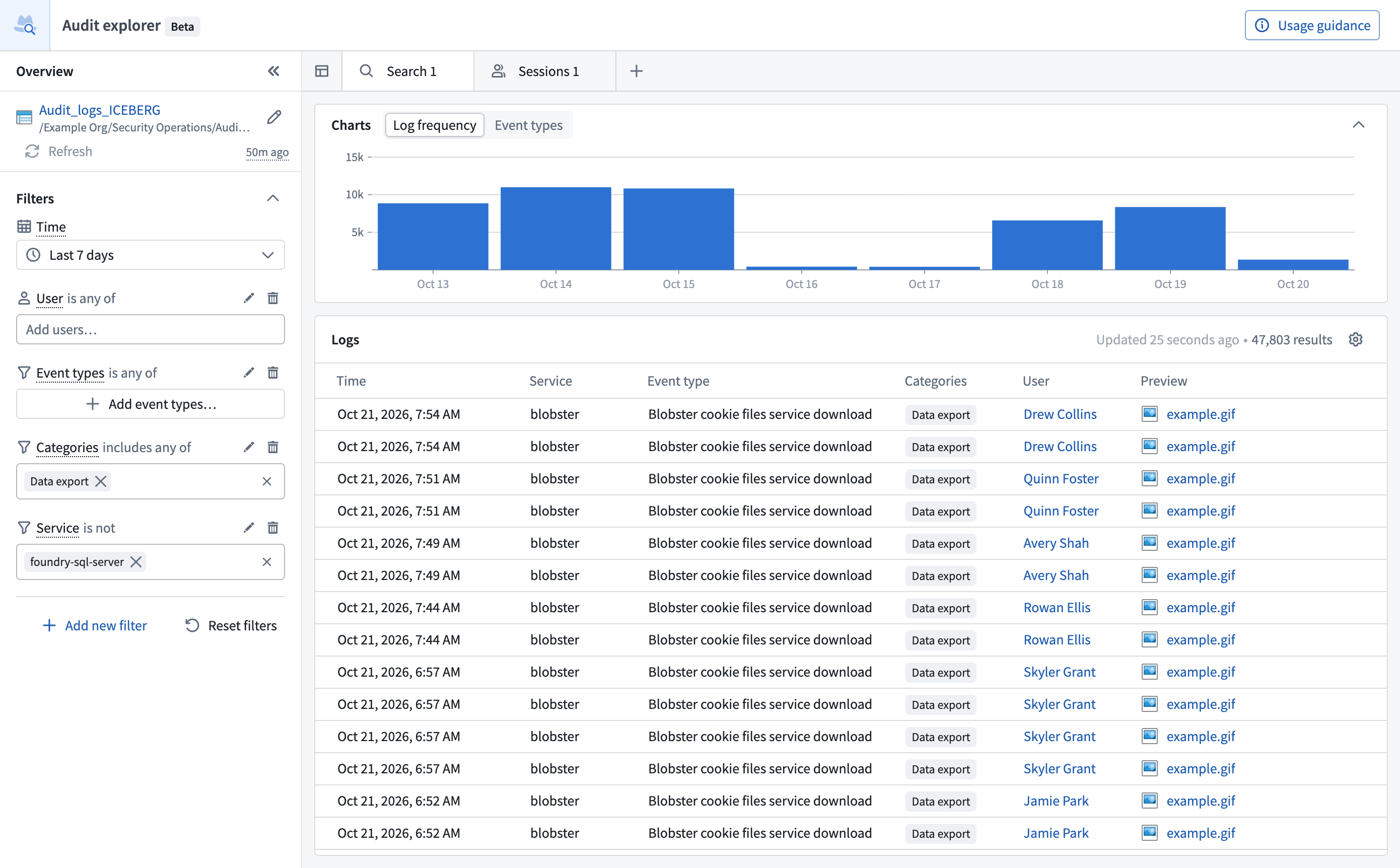Open the table layout view icon
This screenshot has width=1400, height=868.
(322, 71)
